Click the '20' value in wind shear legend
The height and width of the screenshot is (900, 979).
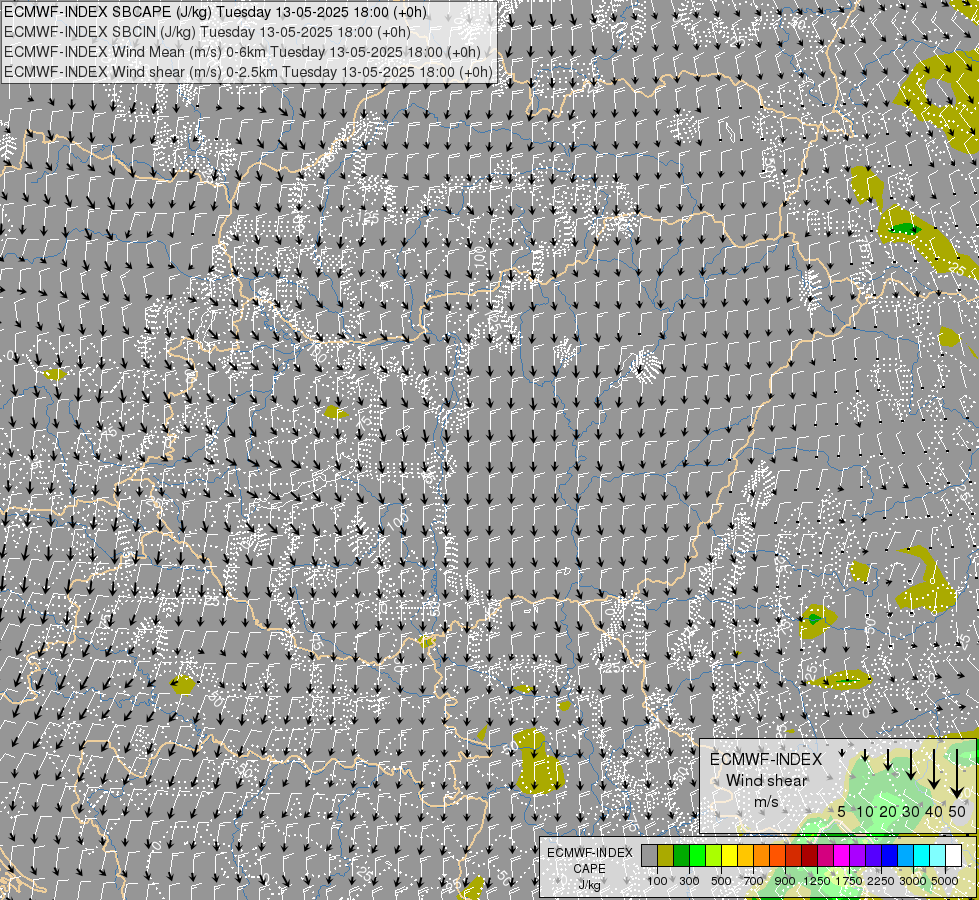(888, 811)
